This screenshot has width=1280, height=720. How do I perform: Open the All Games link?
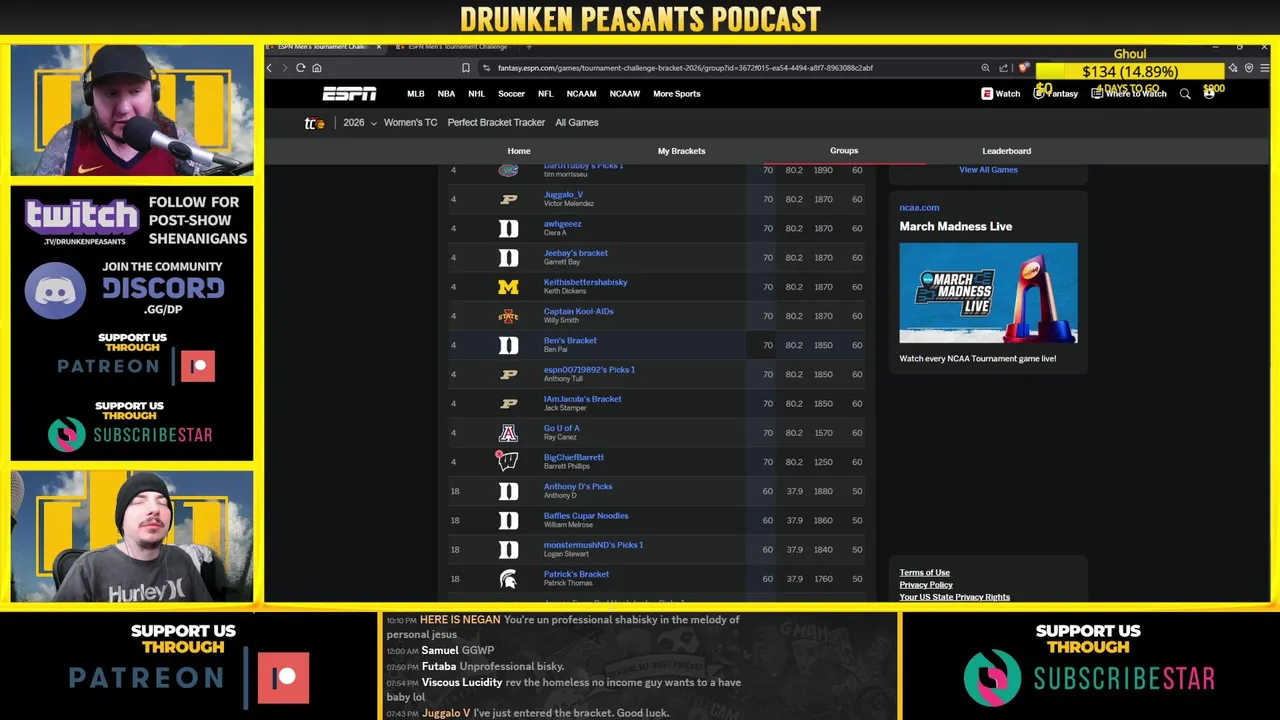tap(577, 123)
